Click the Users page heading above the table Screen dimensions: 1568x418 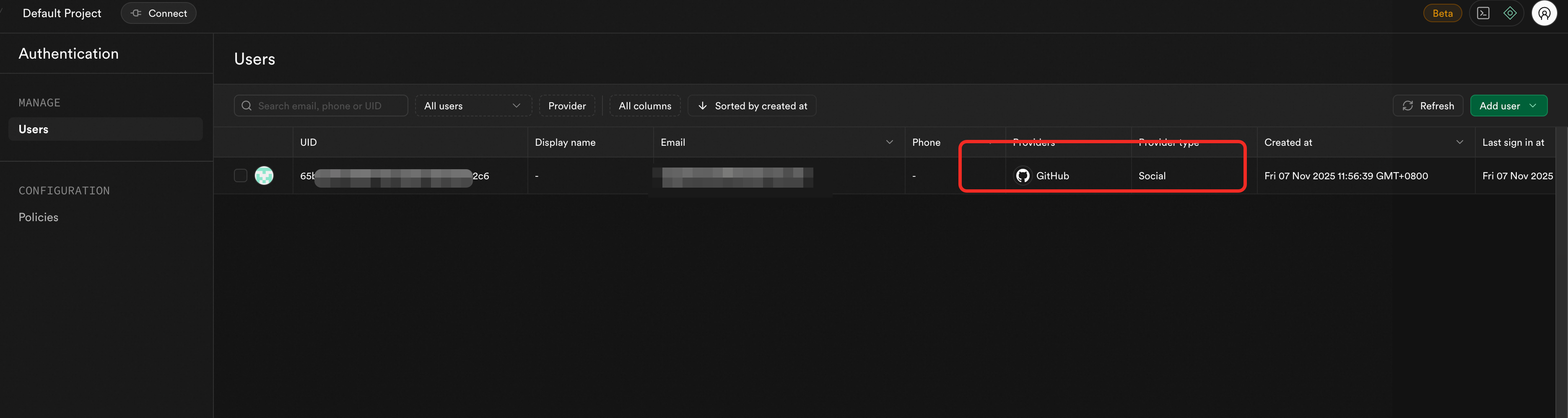point(254,59)
